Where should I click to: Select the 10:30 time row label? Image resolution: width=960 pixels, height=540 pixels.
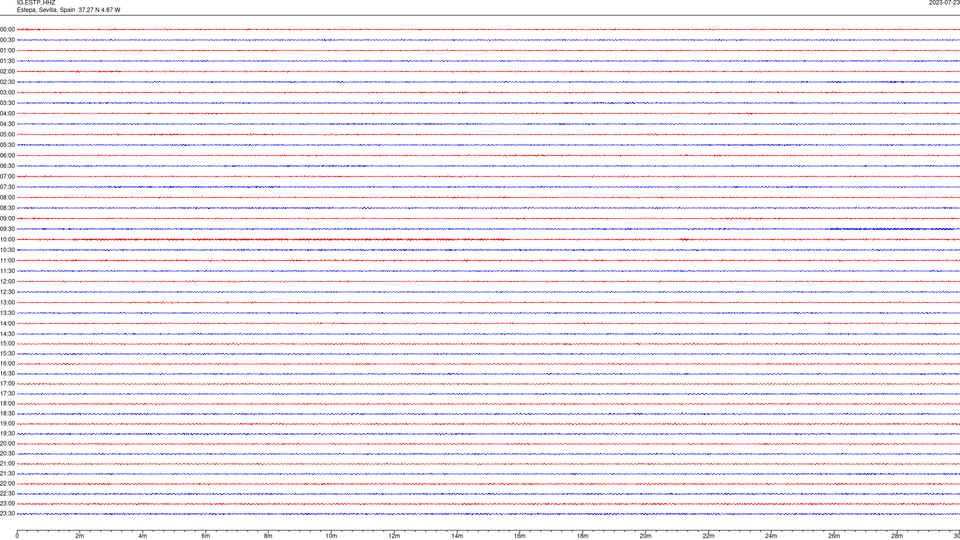pos(7,250)
